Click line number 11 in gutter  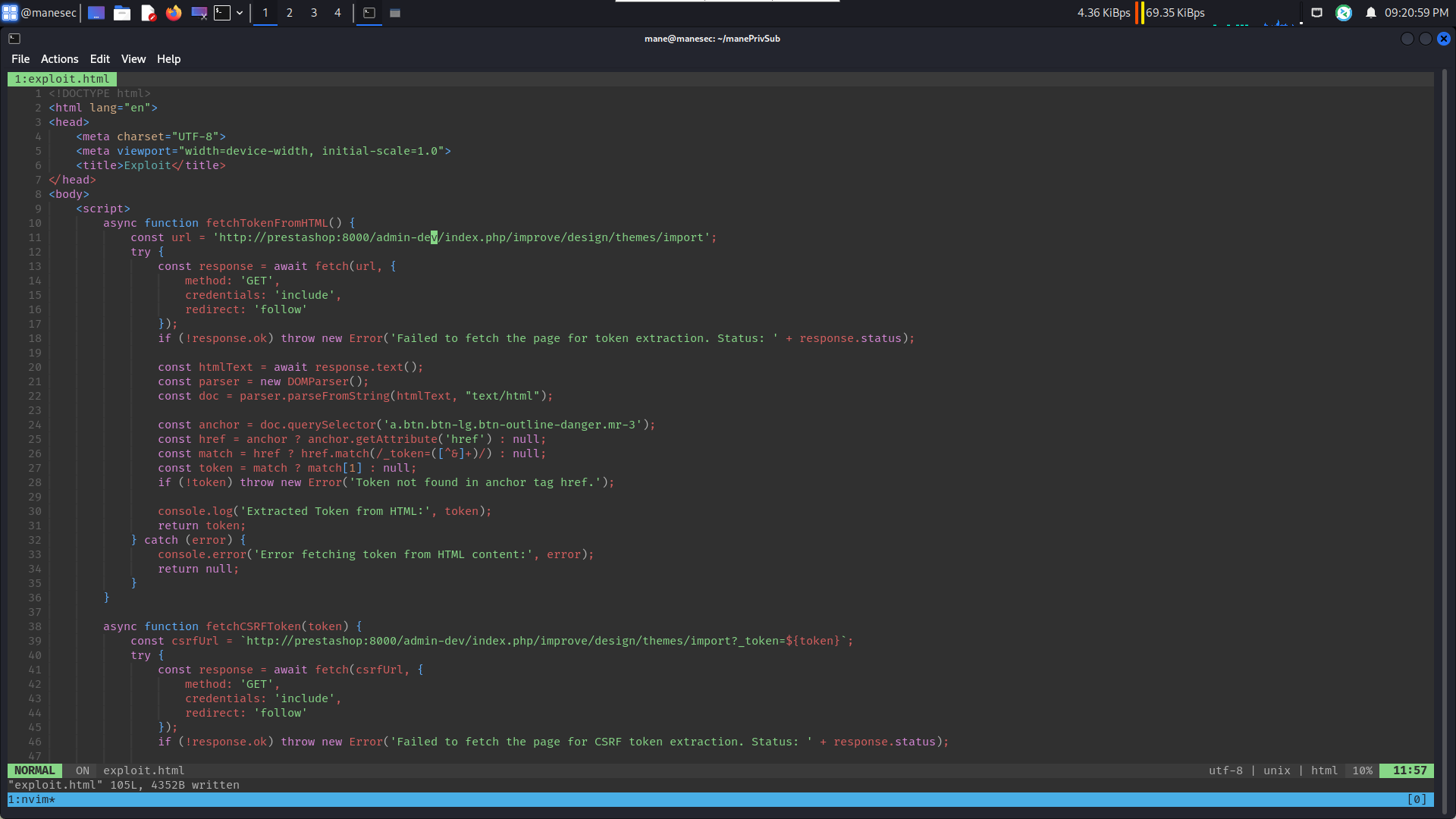pyautogui.click(x=35, y=237)
